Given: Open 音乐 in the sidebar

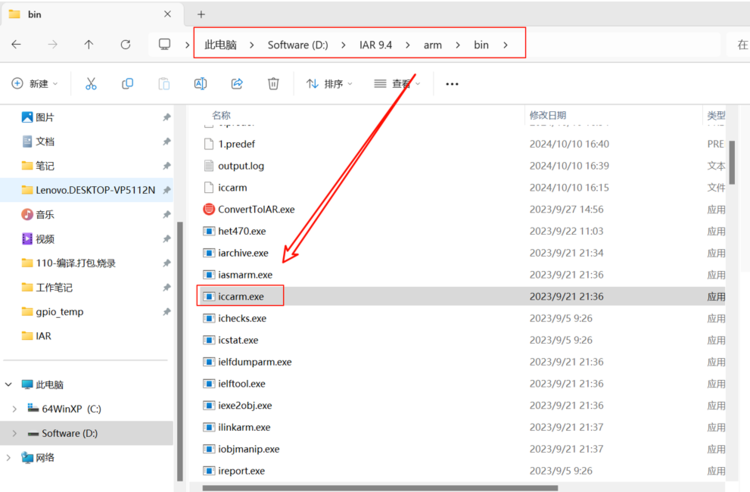Looking at the screenshot, I should [44, 215].
